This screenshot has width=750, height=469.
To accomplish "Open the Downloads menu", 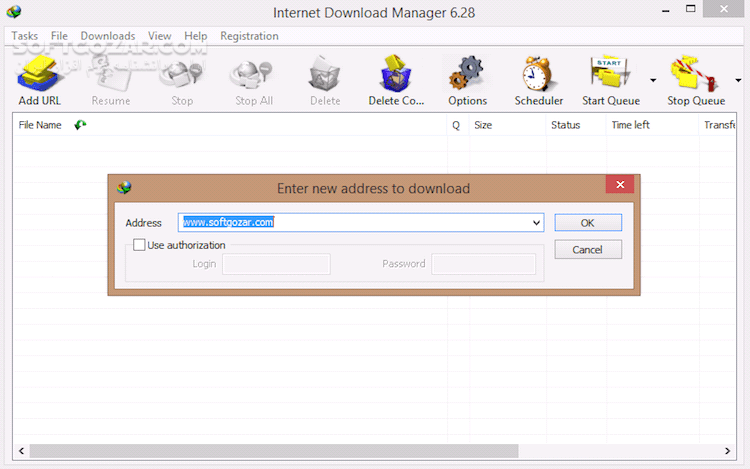I will 108,36.
